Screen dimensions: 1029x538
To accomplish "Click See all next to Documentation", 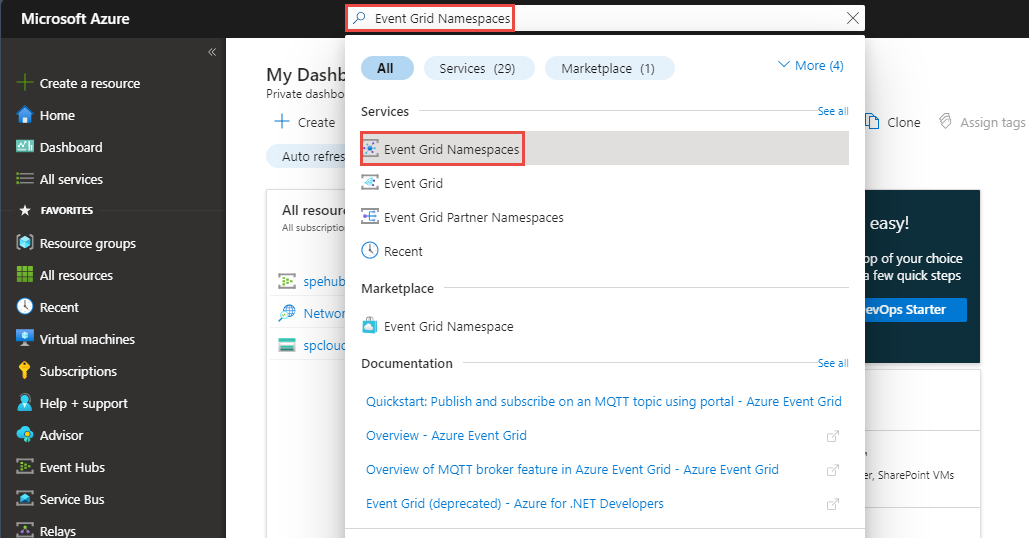I will [x=833, y=363].
